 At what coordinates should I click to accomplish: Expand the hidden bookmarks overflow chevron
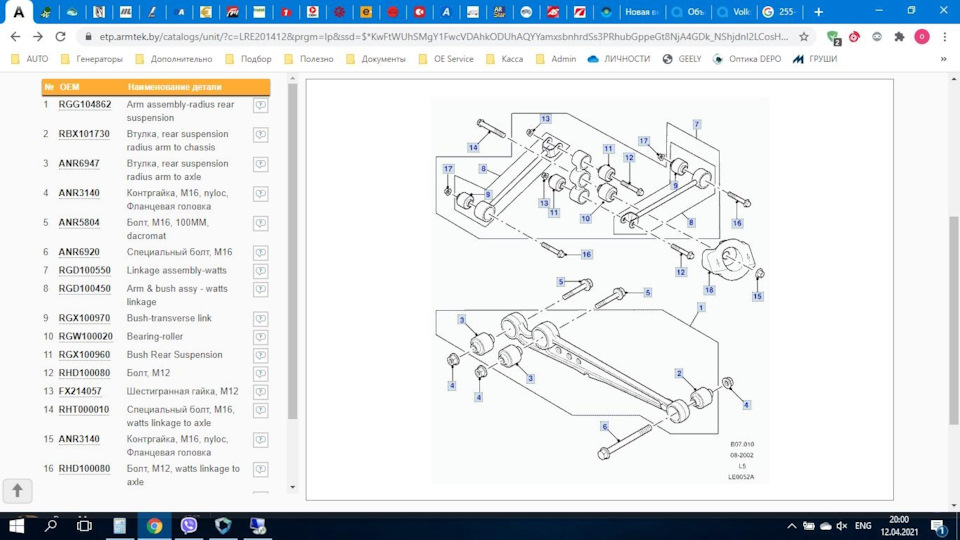click(943, 59)
